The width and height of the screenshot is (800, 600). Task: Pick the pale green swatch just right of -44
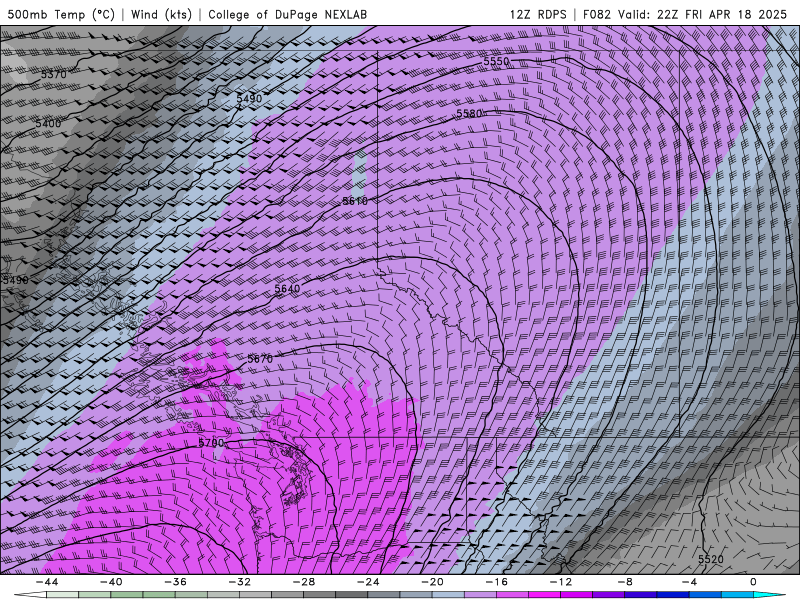(62, 595)
